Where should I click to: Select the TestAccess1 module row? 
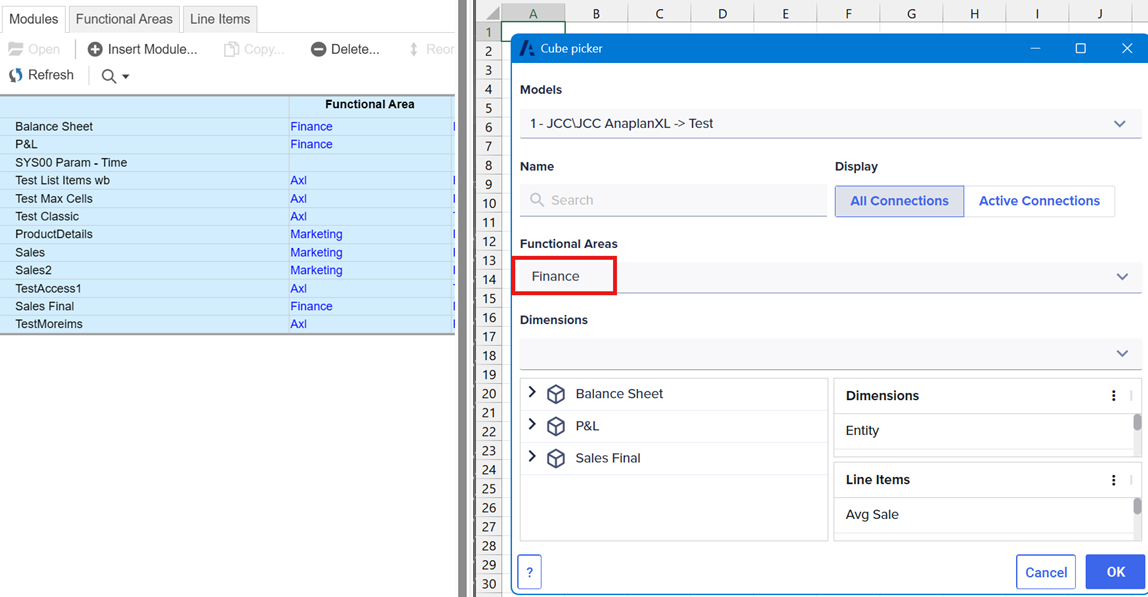click(227, 289)
